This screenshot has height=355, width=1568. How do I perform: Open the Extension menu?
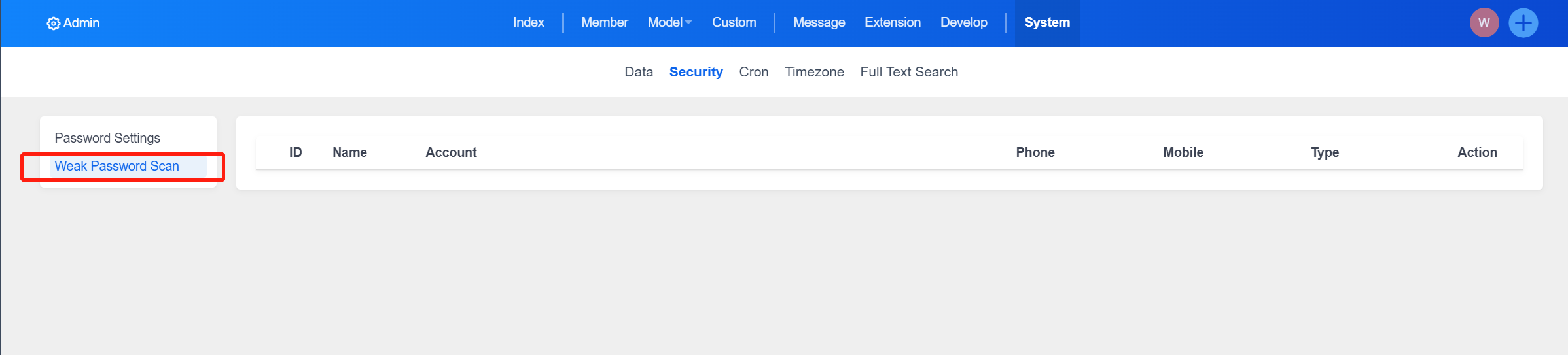[892, 23]
